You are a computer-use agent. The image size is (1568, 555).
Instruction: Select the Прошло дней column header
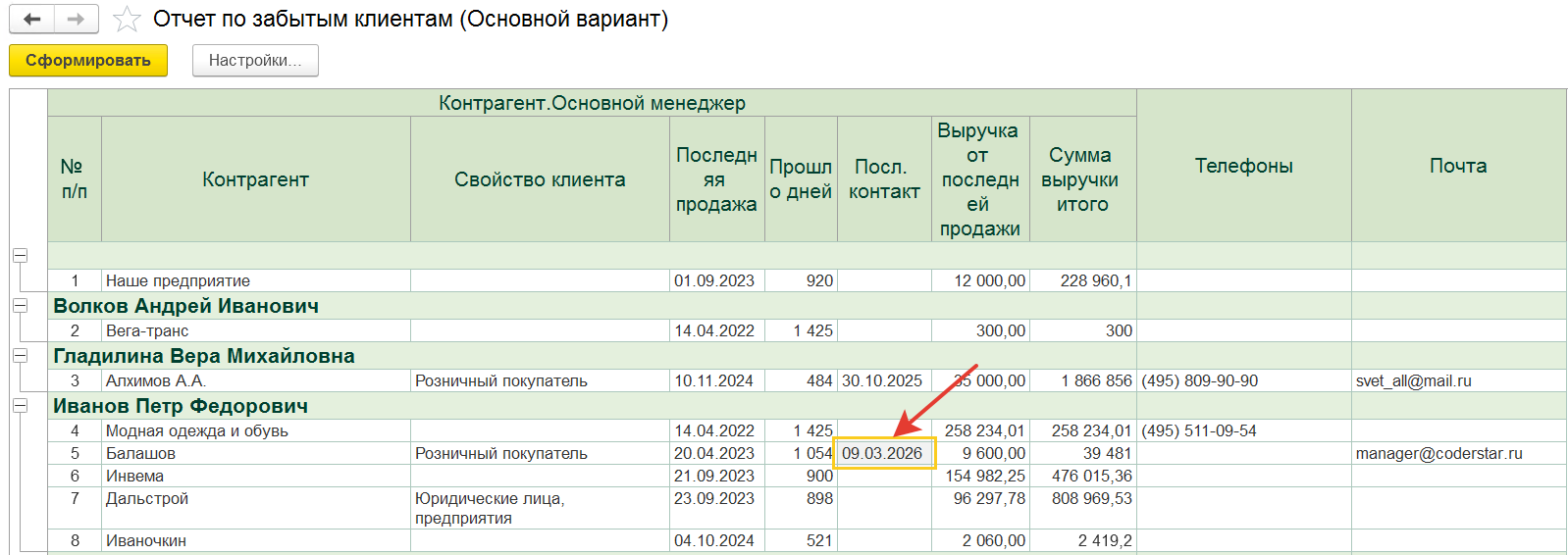(x=801, y=178)
